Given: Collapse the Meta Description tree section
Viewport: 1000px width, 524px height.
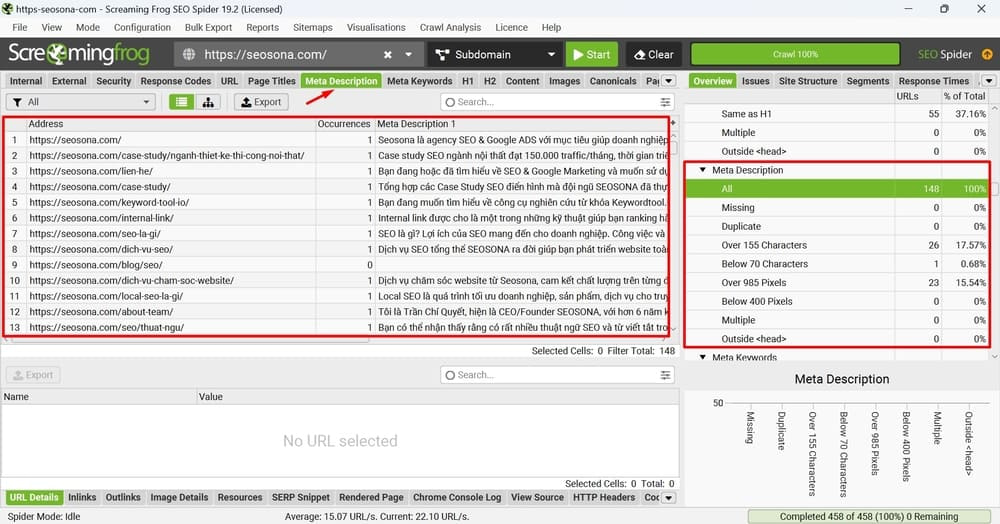Looking at the screenshot, I should pos(703,170).
